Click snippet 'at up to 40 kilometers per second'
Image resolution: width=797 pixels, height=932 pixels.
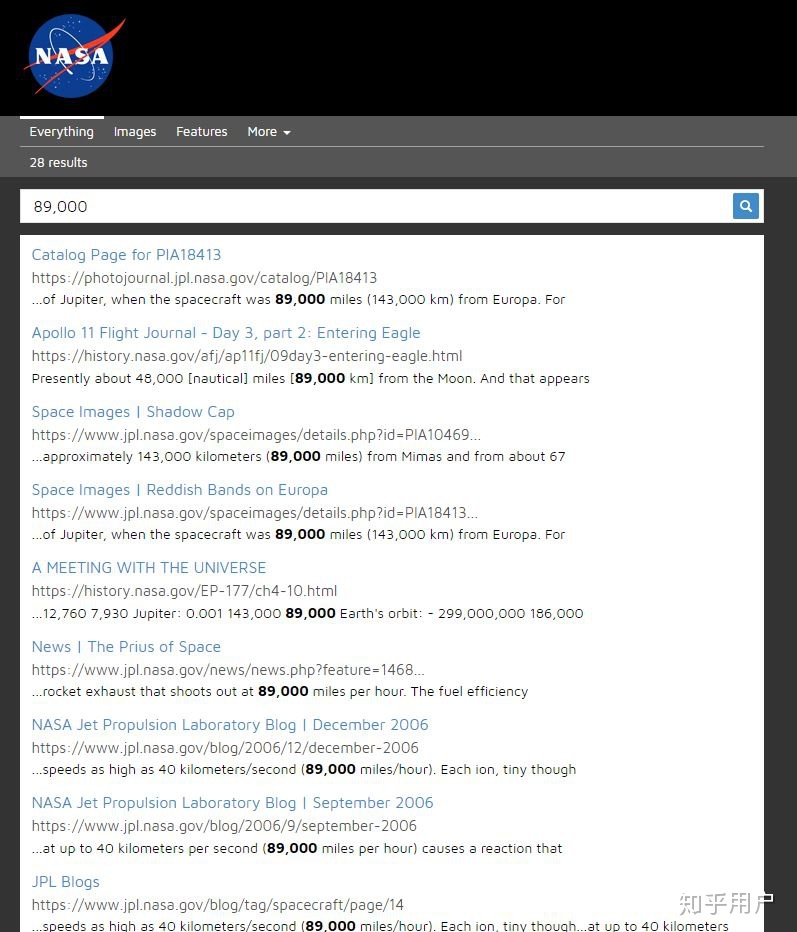pyautogui.click(x=297, y=848)
